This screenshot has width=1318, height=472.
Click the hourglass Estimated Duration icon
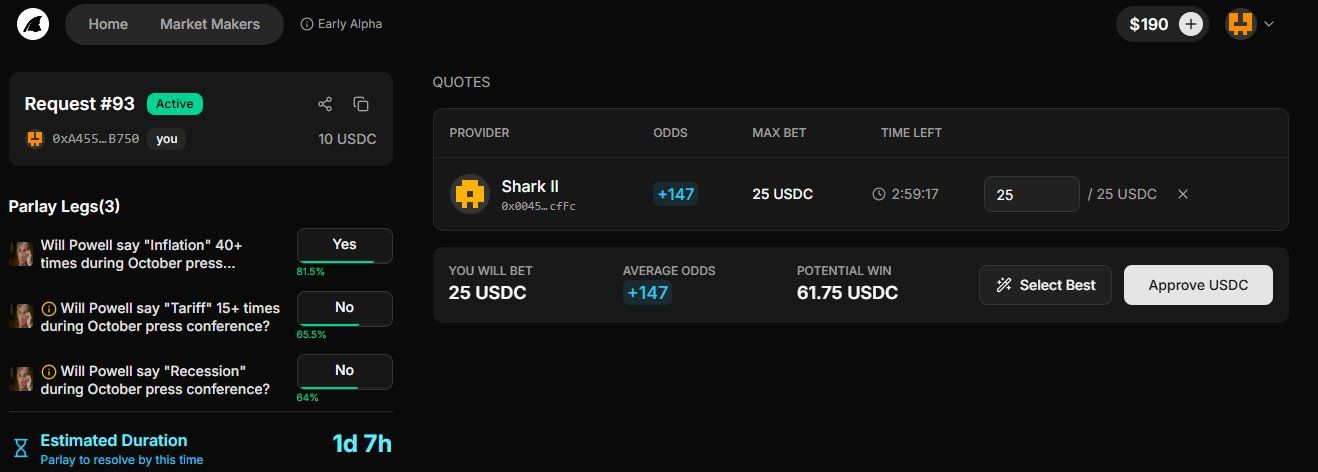coord(21,447)
